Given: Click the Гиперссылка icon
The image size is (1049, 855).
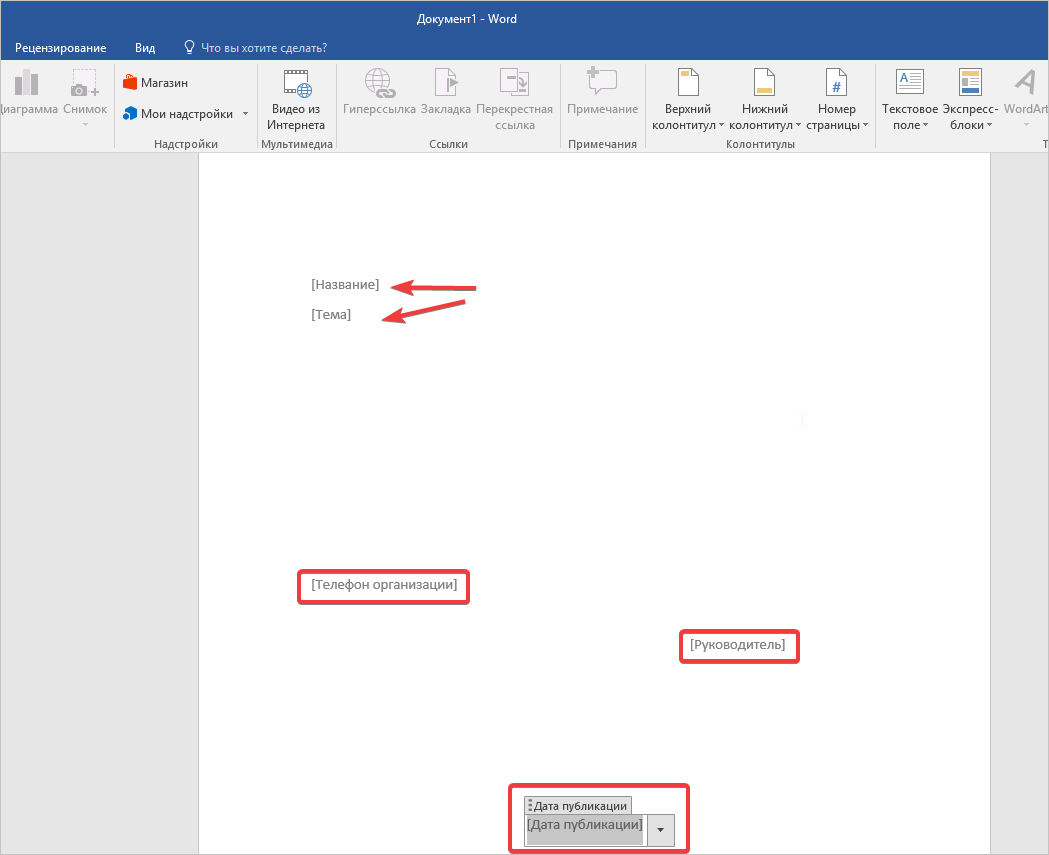Looking at the screenshot, I should click(x=378, y=86).
